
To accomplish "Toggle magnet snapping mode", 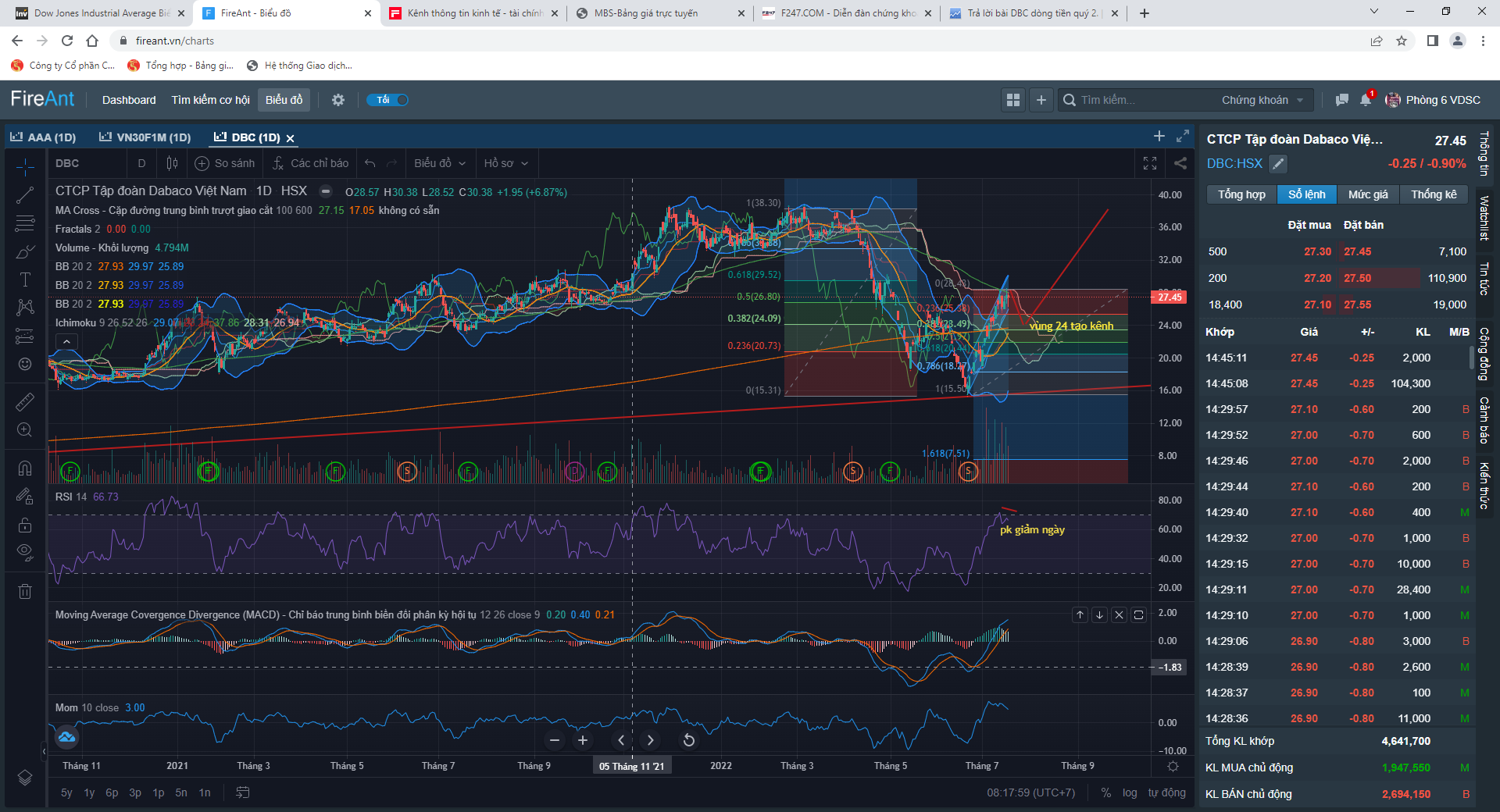I will 25,468.
